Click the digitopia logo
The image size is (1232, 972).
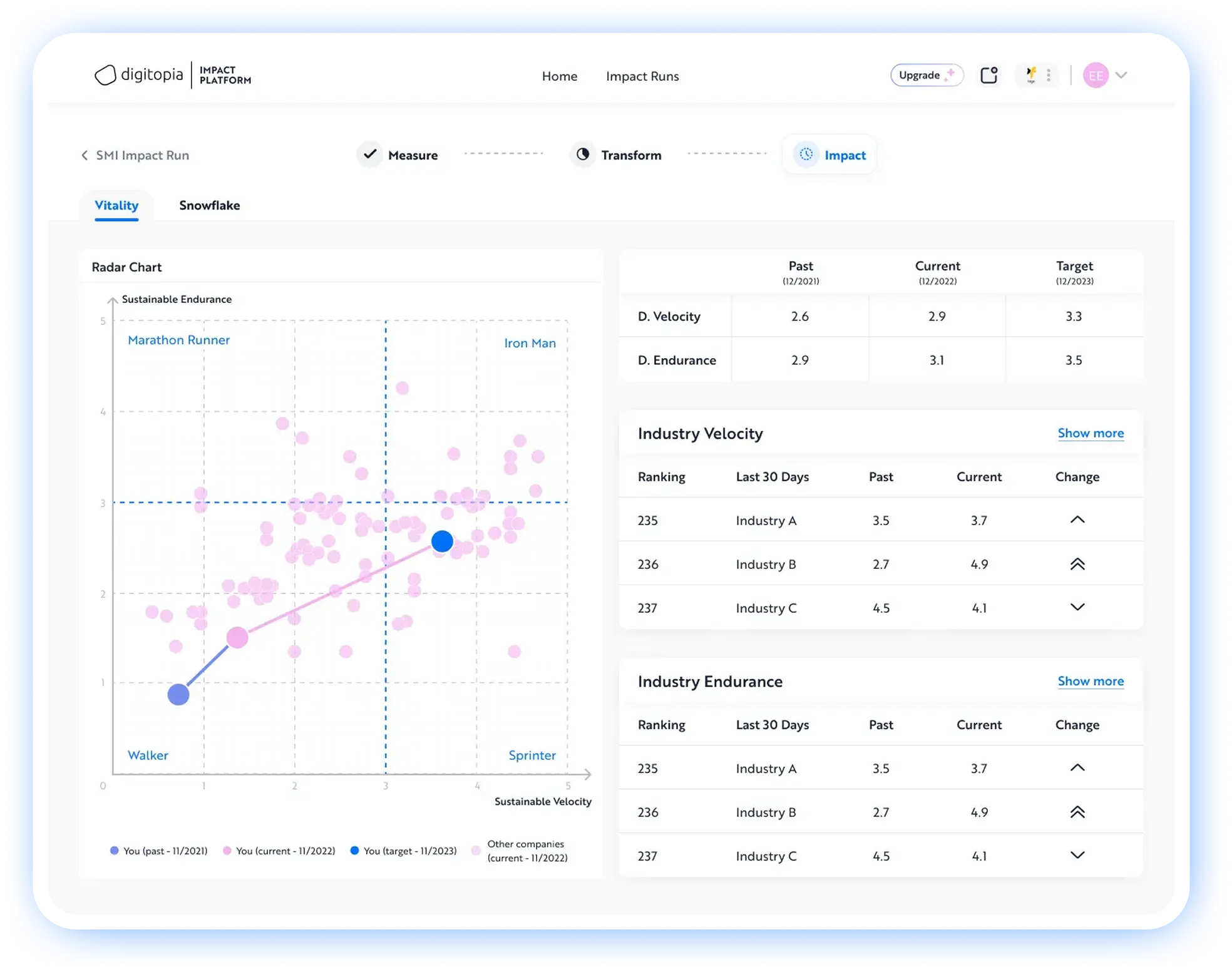pos(172,75)
